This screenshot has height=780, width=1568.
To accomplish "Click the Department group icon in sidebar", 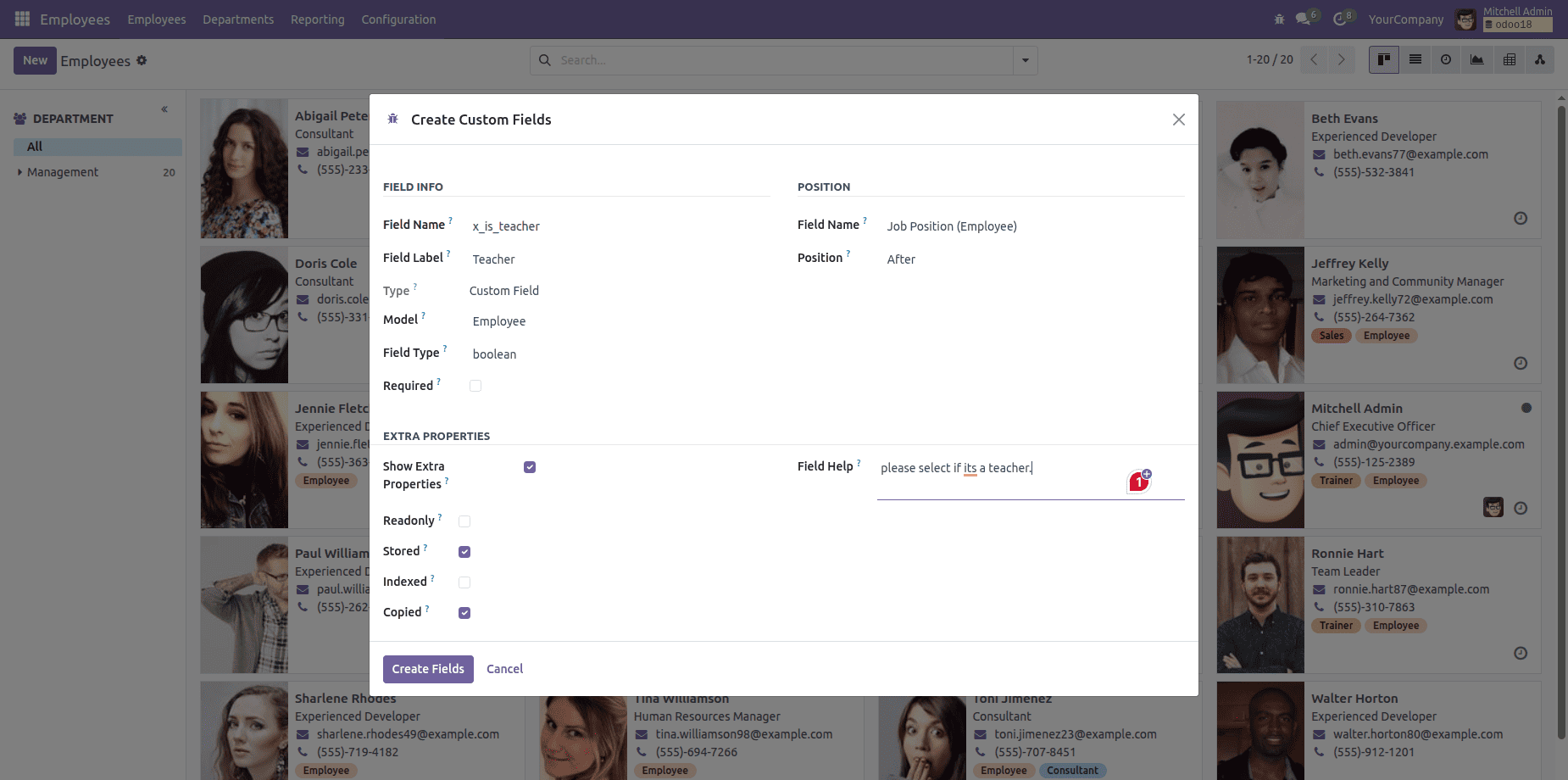I will pos(20,119).
